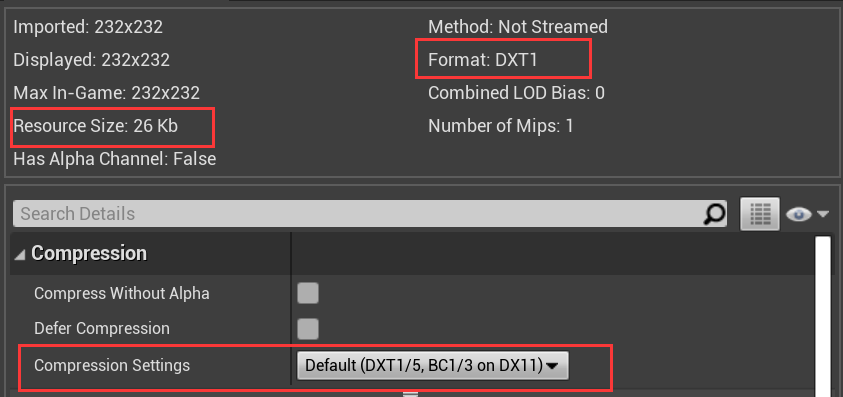Click the magnifier icon in Search Details
Image resolution: width=843 pixels, height=397 pixels.
(714, 215)
